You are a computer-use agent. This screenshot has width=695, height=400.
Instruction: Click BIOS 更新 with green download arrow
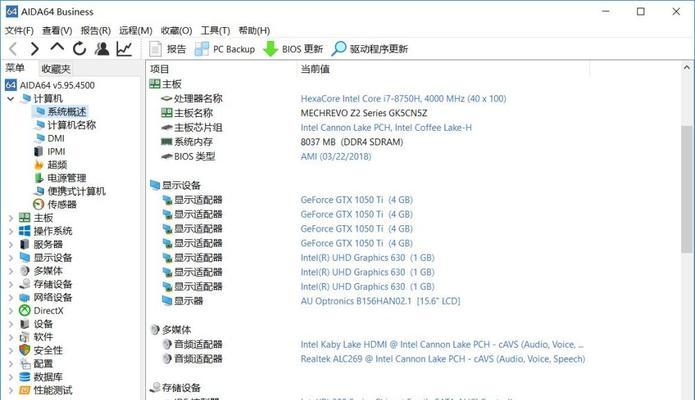293,49
